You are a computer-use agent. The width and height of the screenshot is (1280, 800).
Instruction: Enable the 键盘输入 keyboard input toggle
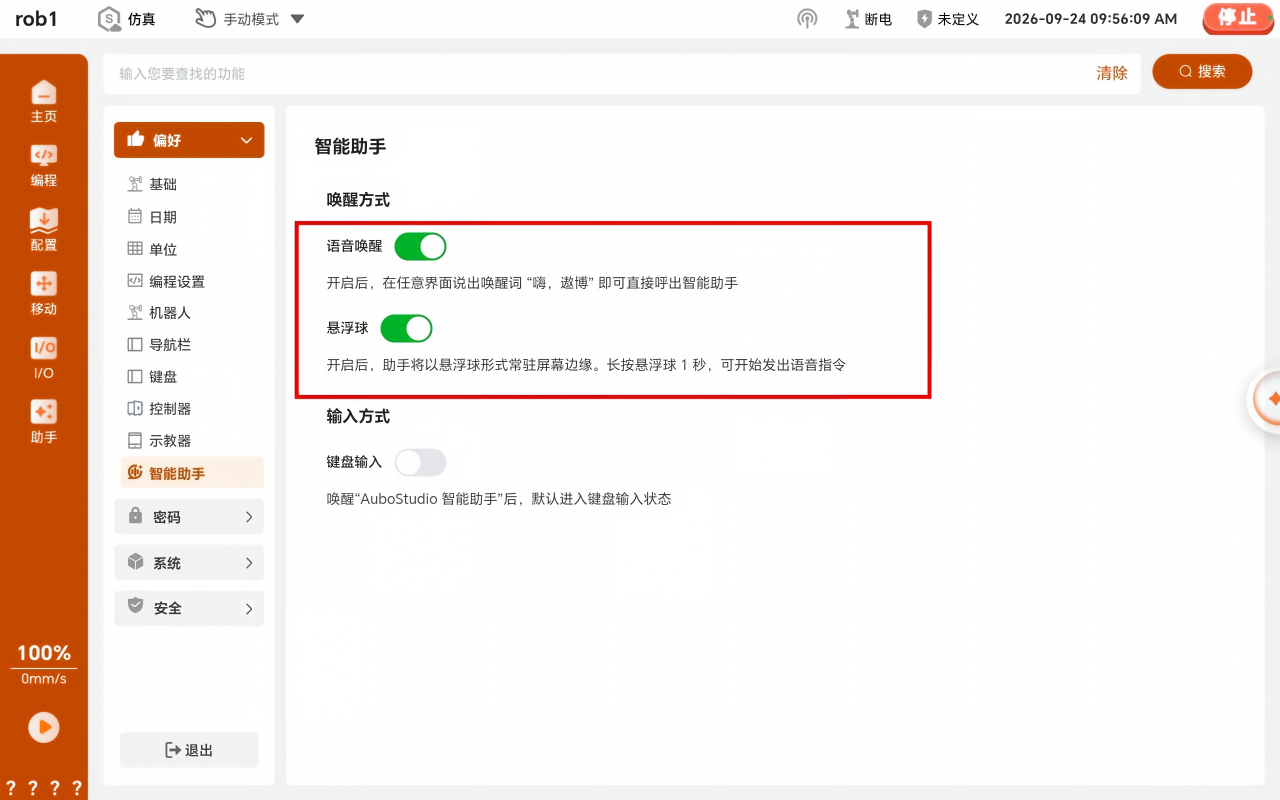click(x=420, y=462)
